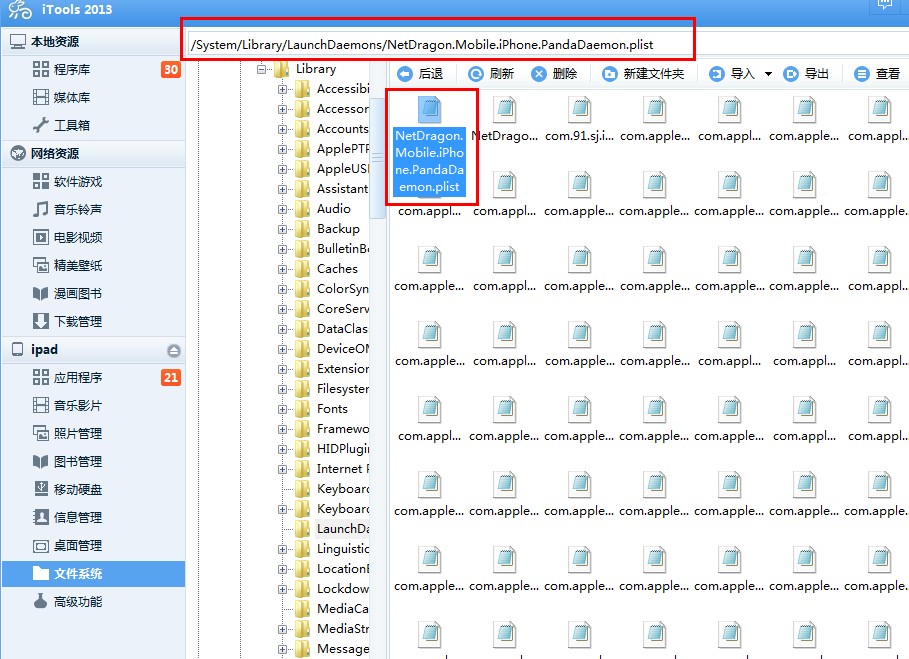Viewport: 909px width, 659px height.
Task: Open the 导入 import dropdown arrow
Action: click(x=768, y=74)
